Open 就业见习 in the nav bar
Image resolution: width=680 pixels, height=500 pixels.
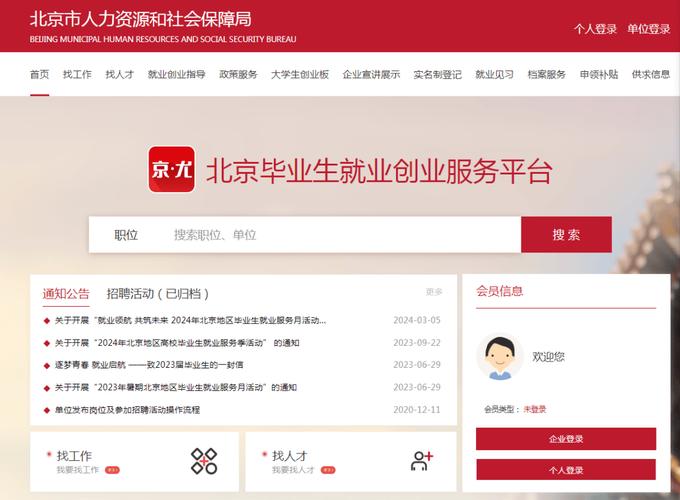pos(494,75)
